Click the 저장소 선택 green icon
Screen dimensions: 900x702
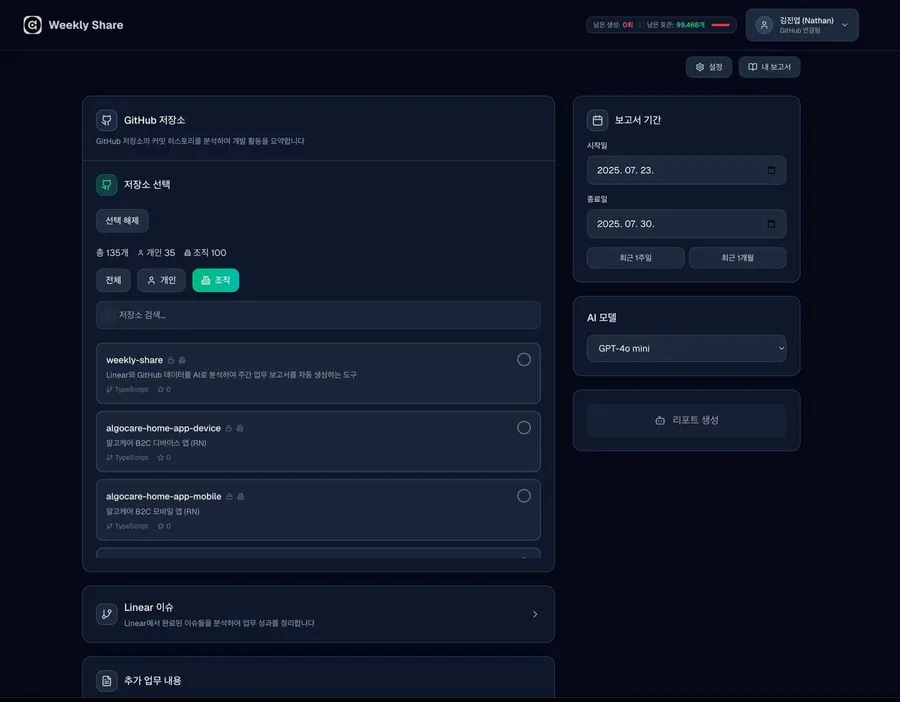point(107,185)
